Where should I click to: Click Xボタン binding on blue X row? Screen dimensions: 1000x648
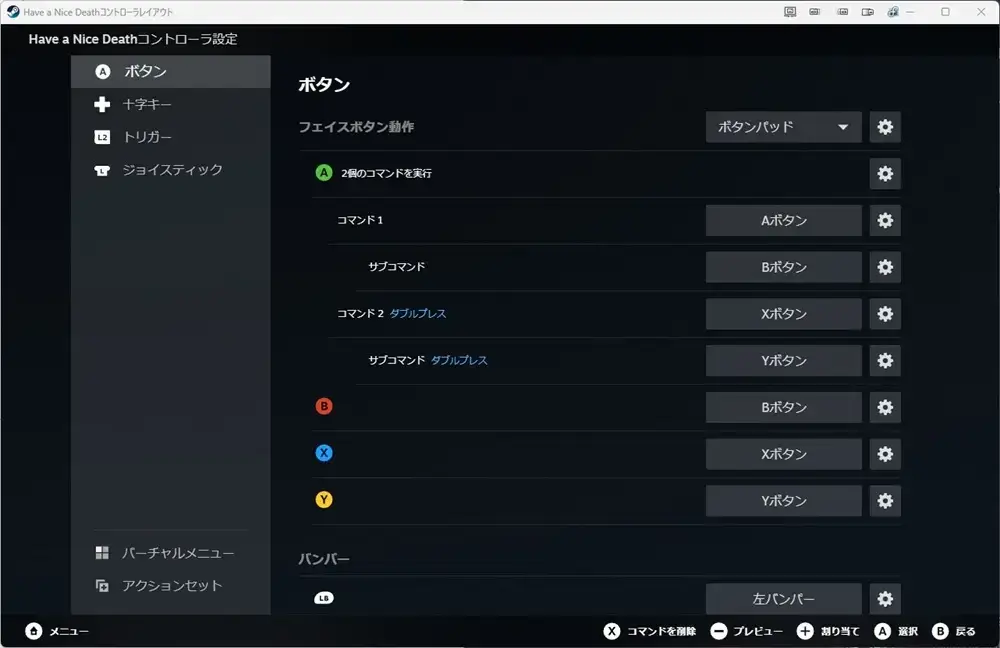point(783,454)
